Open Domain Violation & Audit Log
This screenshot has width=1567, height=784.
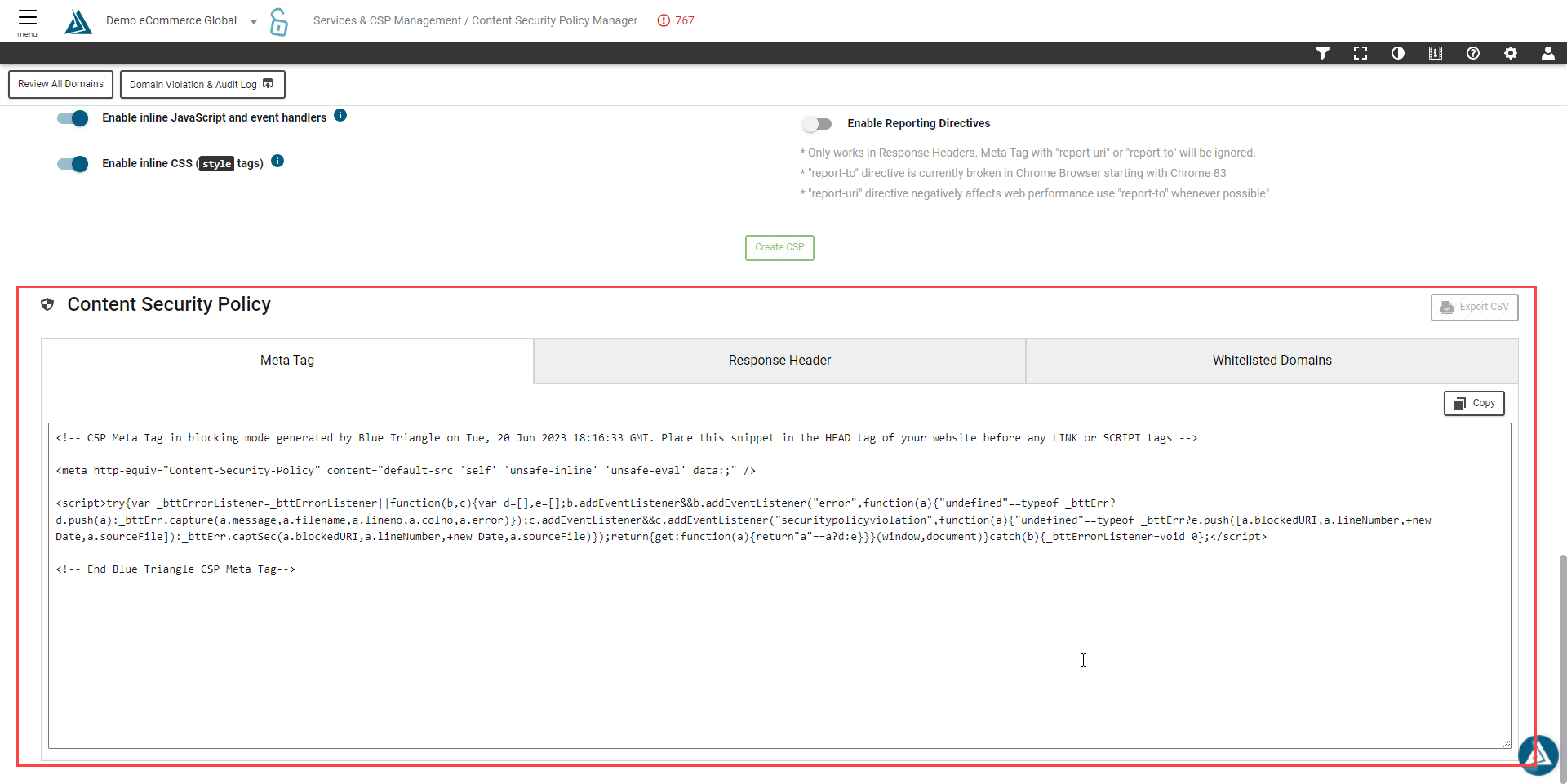coord(202,84)
